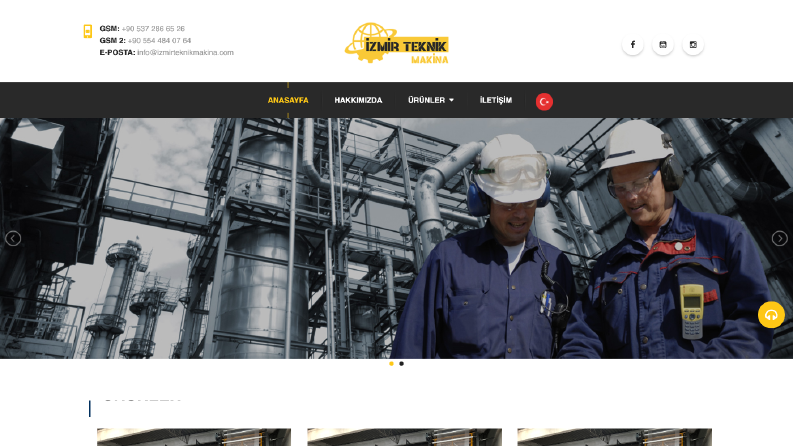Screen dimensions: 793x446
Task: Open the Instagram social link
Action: click(693, 44)
